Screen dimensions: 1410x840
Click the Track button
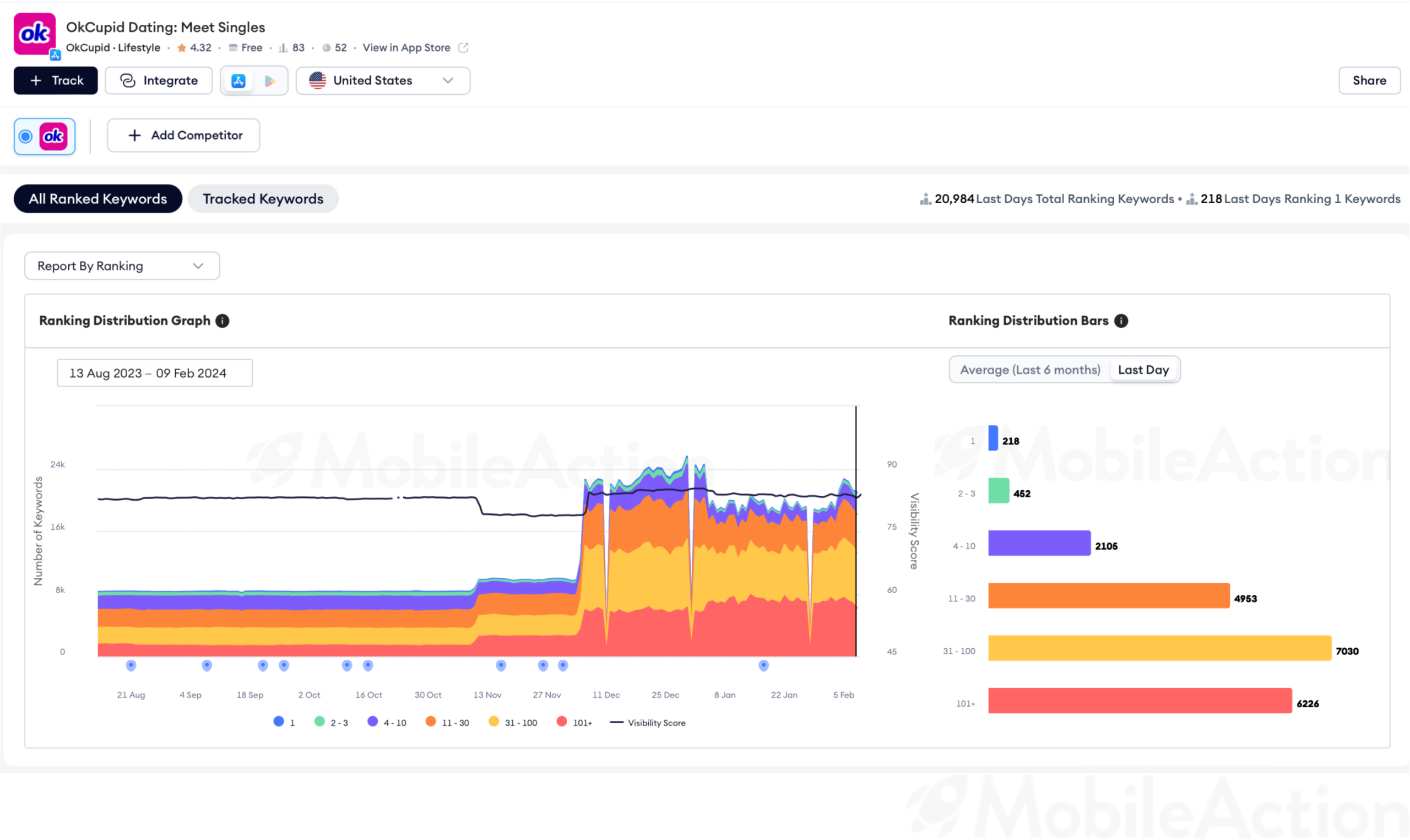click(56, 81)
